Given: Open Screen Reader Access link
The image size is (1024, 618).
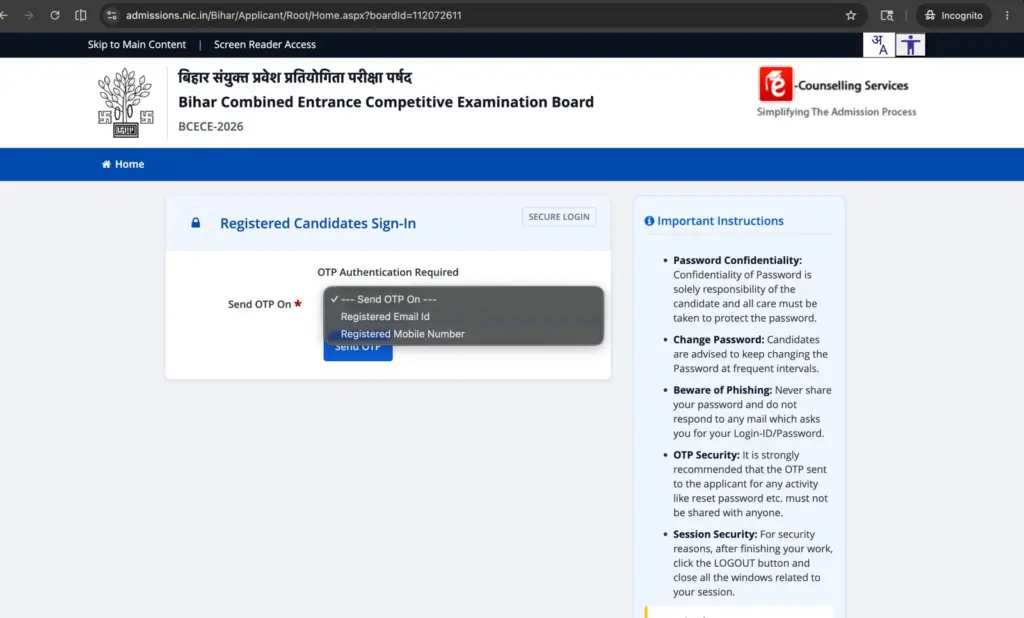Looking at the screenshot, I should click(x=264, y=44).
